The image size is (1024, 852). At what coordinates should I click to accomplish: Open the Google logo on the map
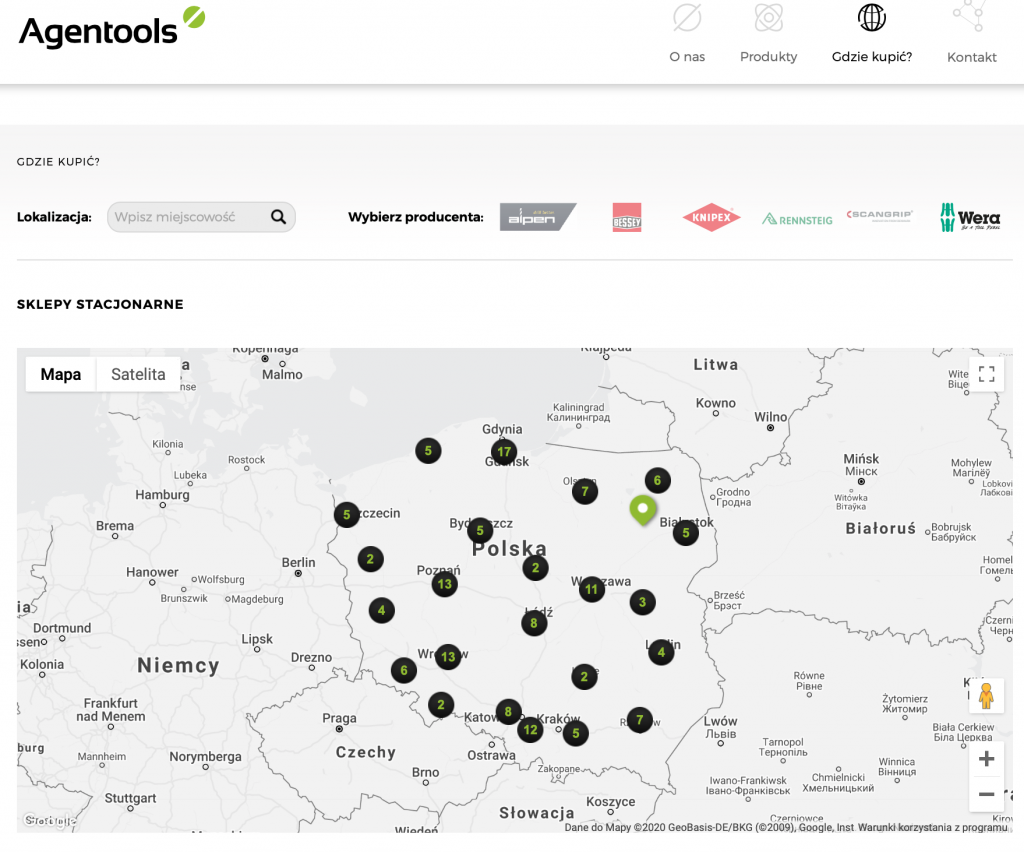[50, 820]
